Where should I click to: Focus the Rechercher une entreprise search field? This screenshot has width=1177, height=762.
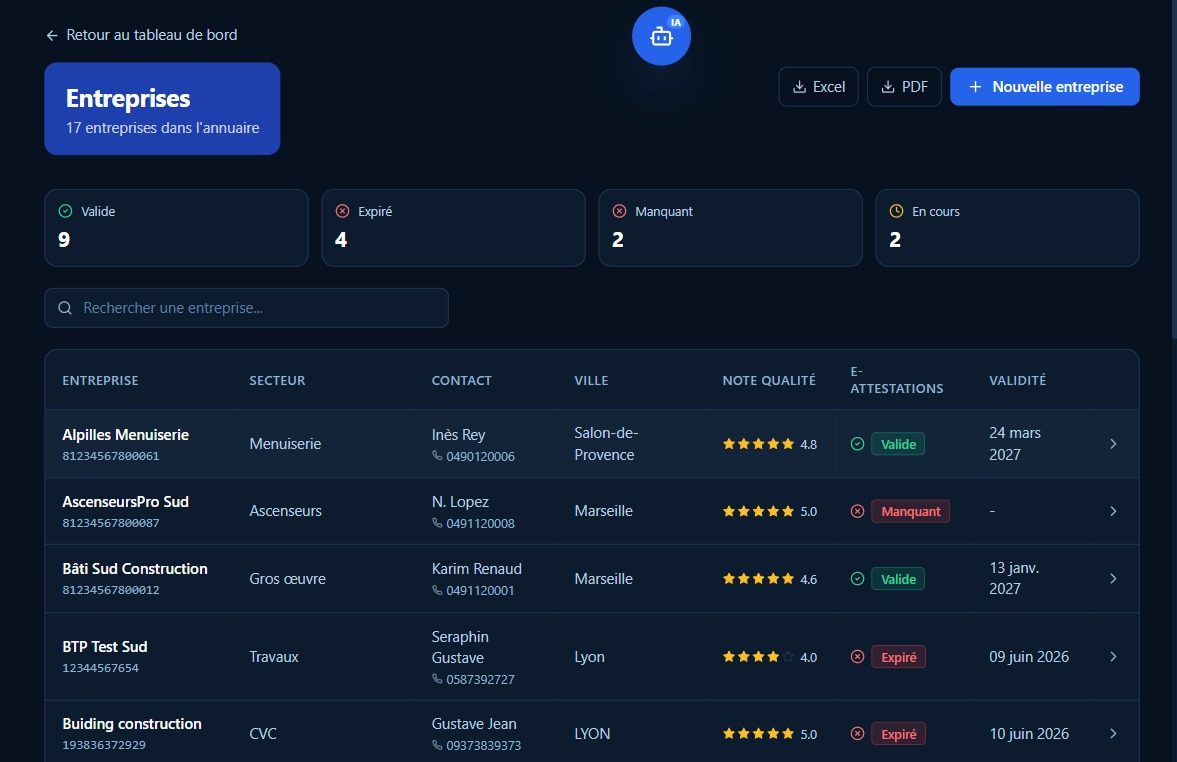(x=246, y=308)
